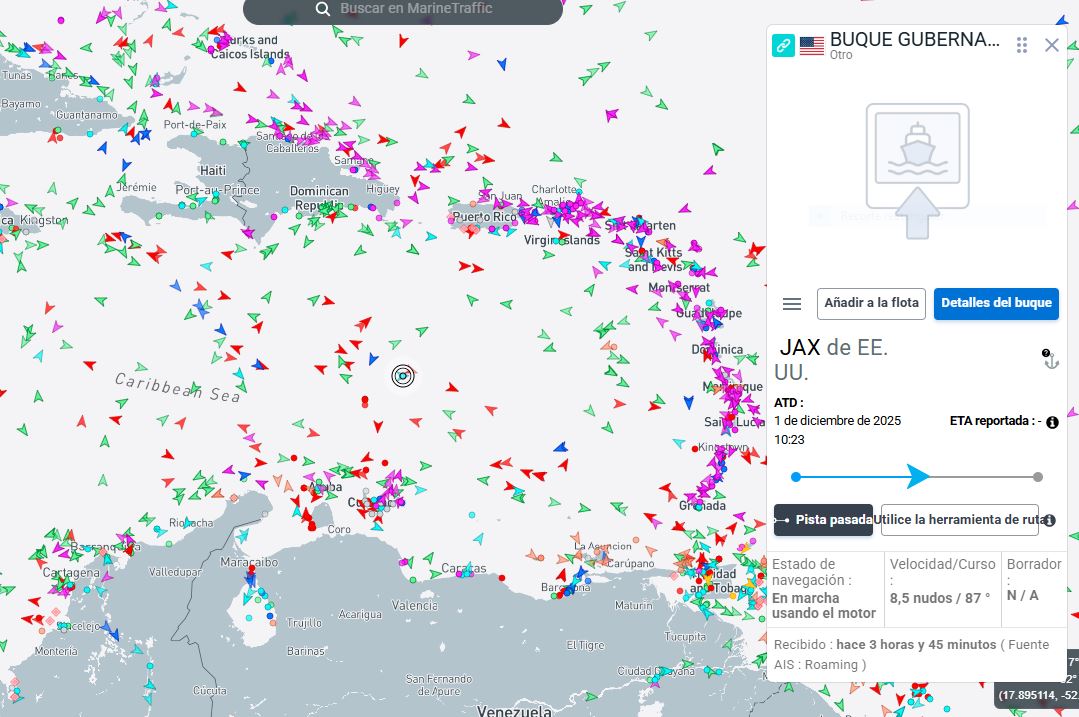This screenshot has width=1079, height=717.
Task: Click the teal link icon beside the flag
Action: pos(784,45)
